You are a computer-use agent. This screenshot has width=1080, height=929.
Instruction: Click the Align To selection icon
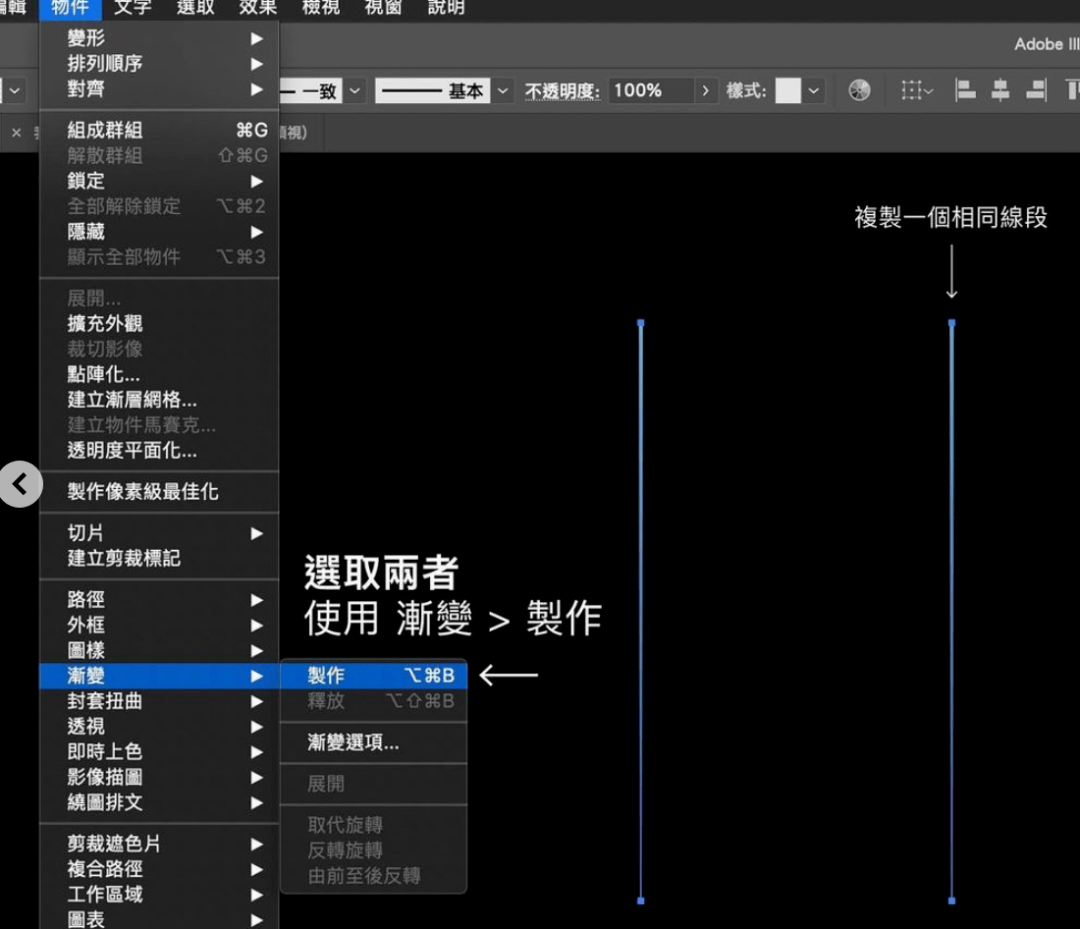(x=916, y=91)
